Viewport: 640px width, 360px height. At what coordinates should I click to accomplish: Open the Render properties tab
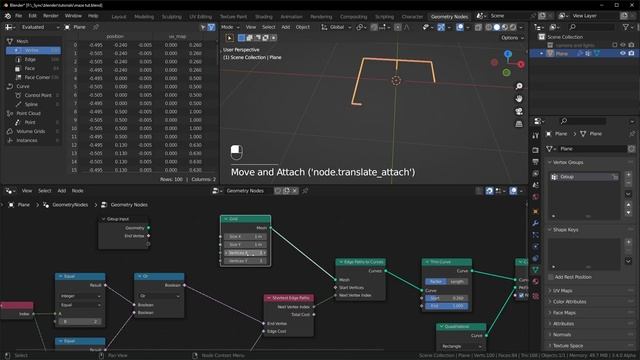click(x=536, y=150)
